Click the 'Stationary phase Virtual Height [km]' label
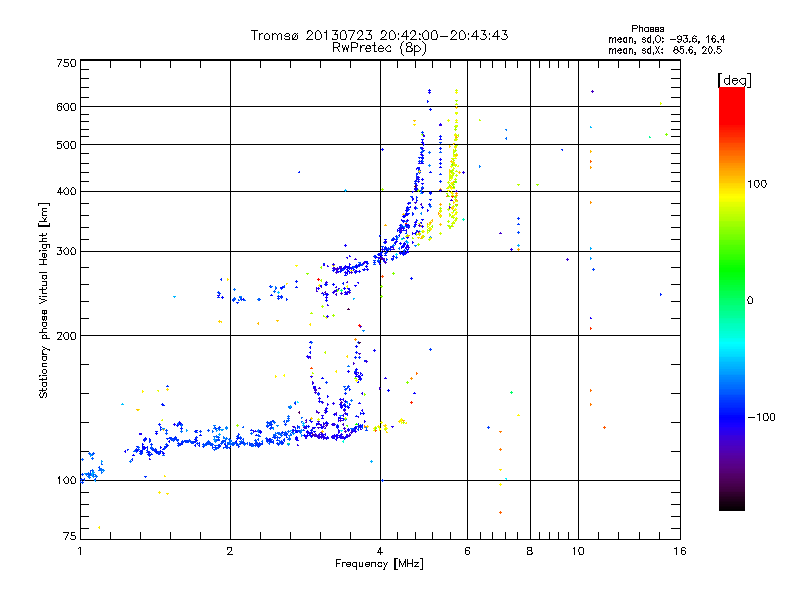Screen dimensions: 800x600 point(44,301)
